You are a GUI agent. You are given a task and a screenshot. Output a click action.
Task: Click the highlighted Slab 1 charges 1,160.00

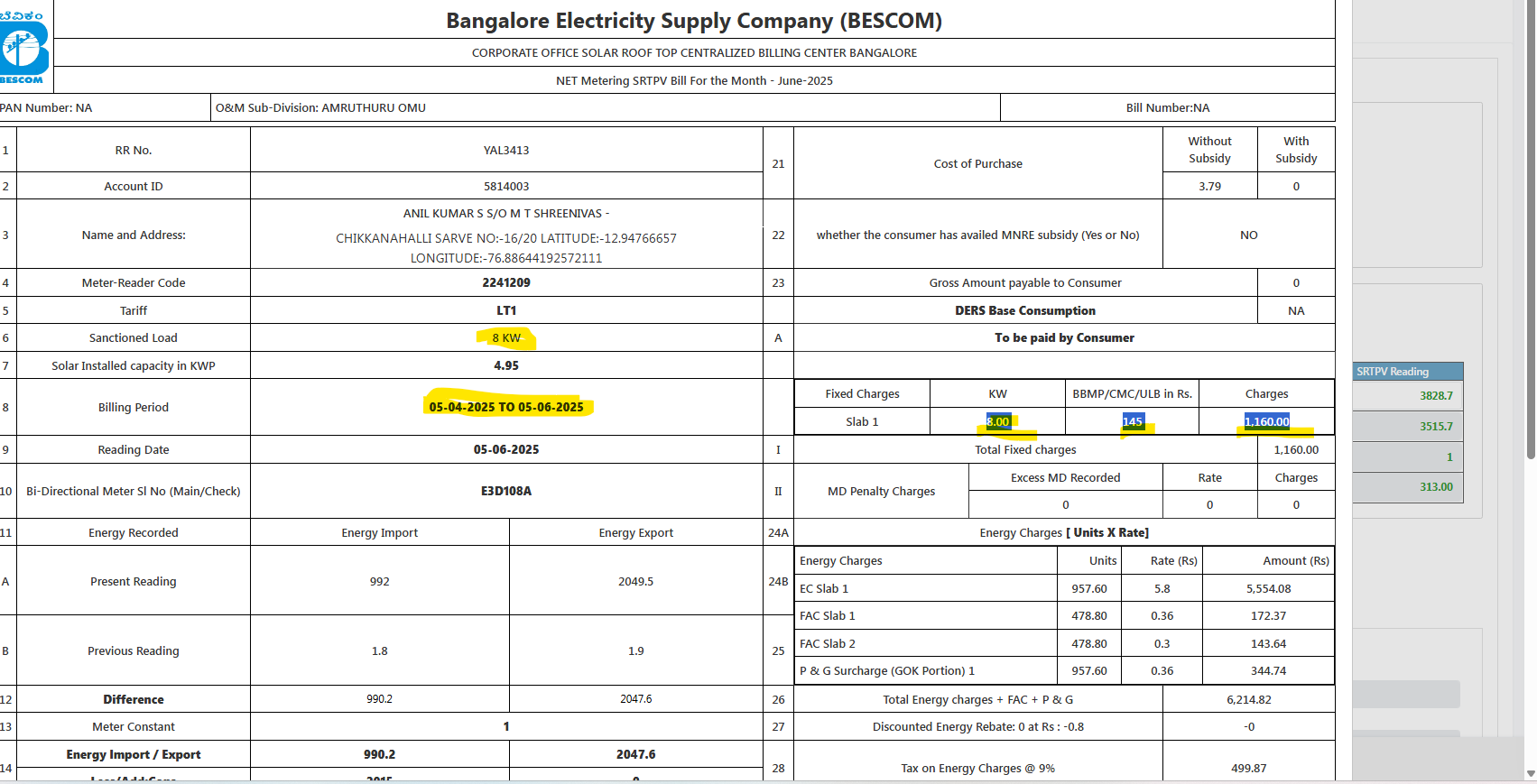1267,422
